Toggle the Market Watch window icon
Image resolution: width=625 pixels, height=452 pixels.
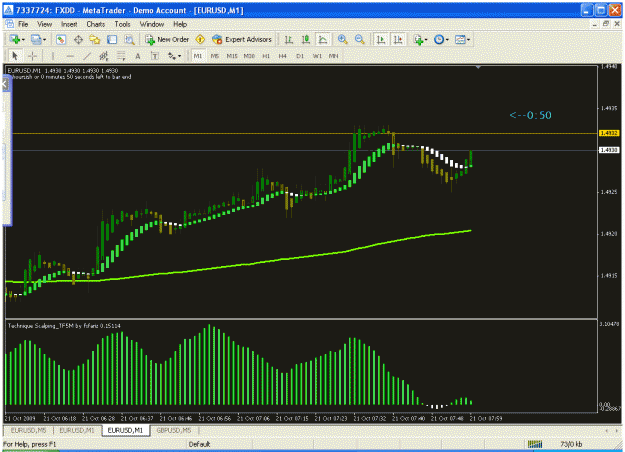61,39
